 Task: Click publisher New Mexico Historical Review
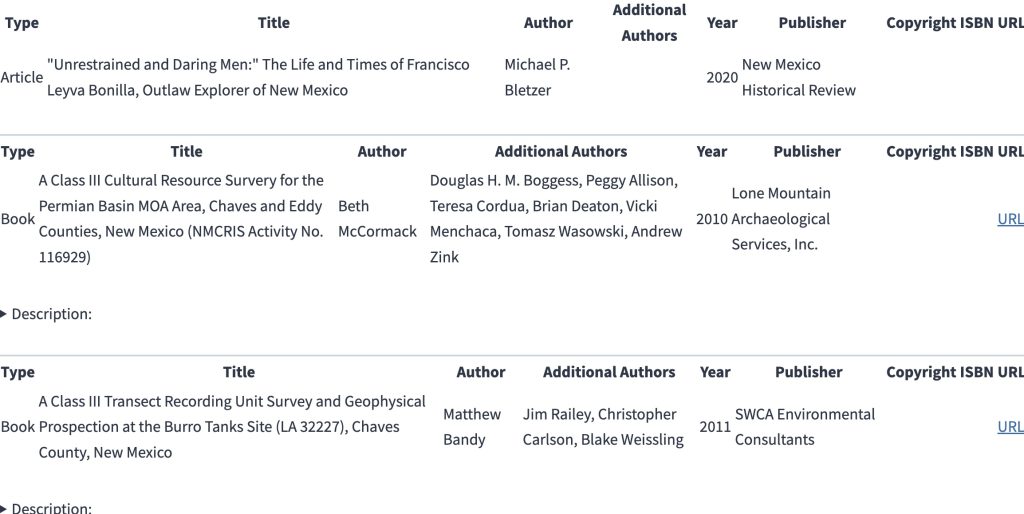pyautogui.click(x=798, y=77)
